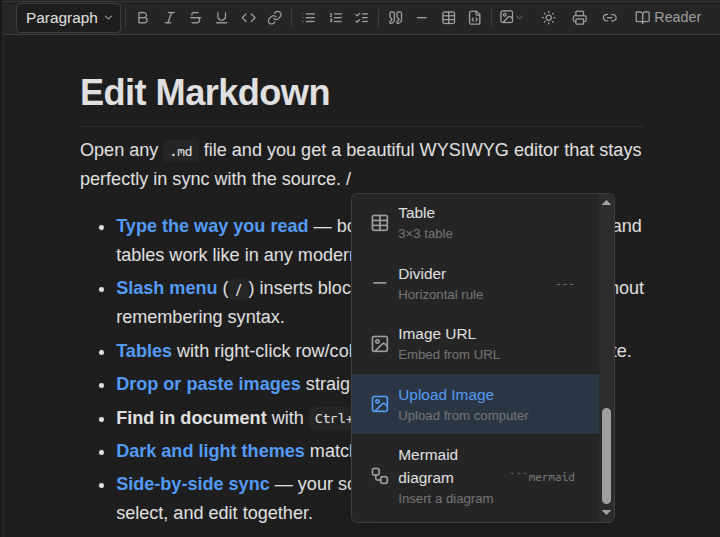Screen dimensions: 720x537
Task: Open the toolbar image insert dropdown
Action: pyautogui.click(x=511, y=18)
